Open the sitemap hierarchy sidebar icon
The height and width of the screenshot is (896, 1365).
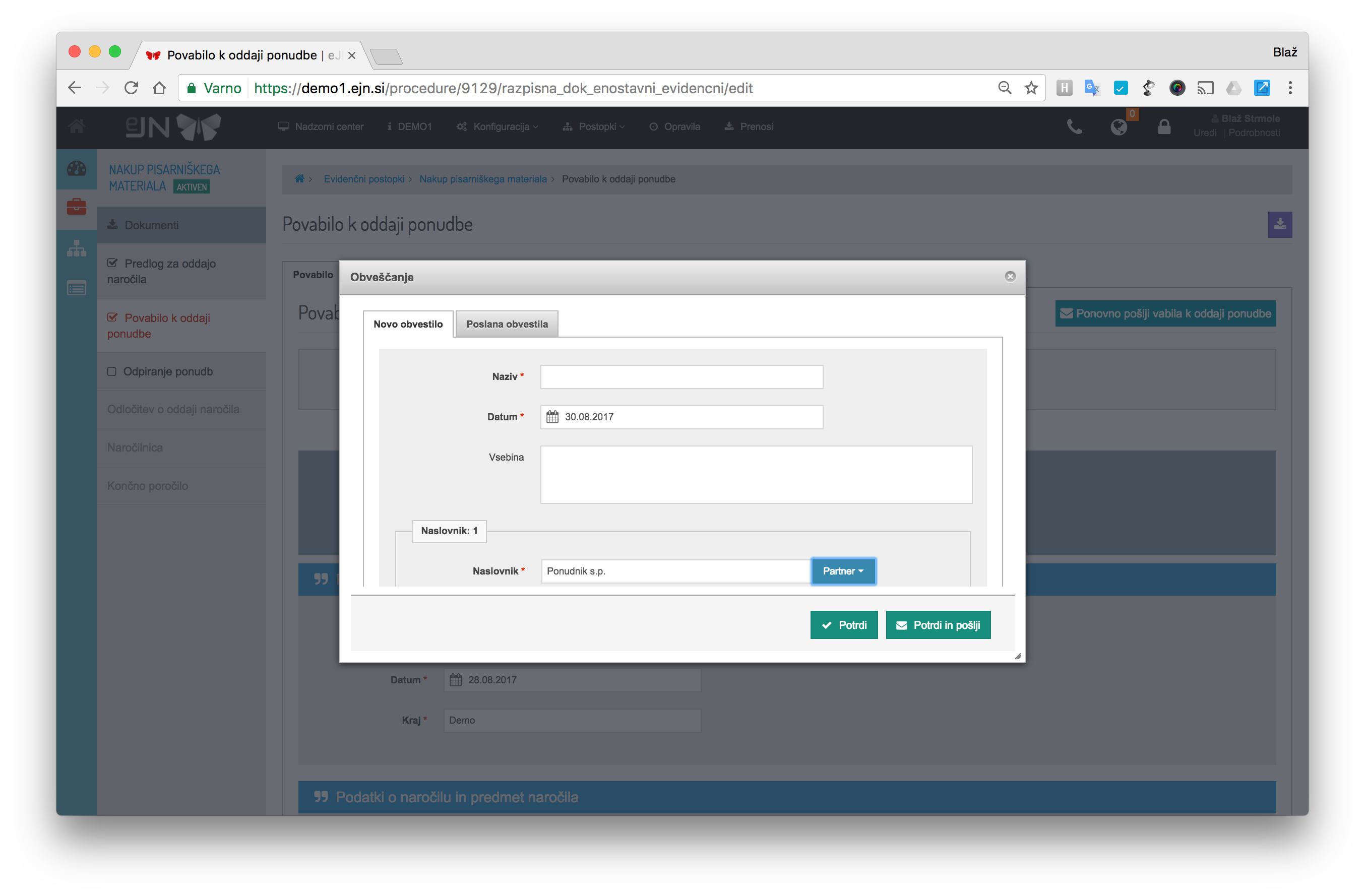76,247
